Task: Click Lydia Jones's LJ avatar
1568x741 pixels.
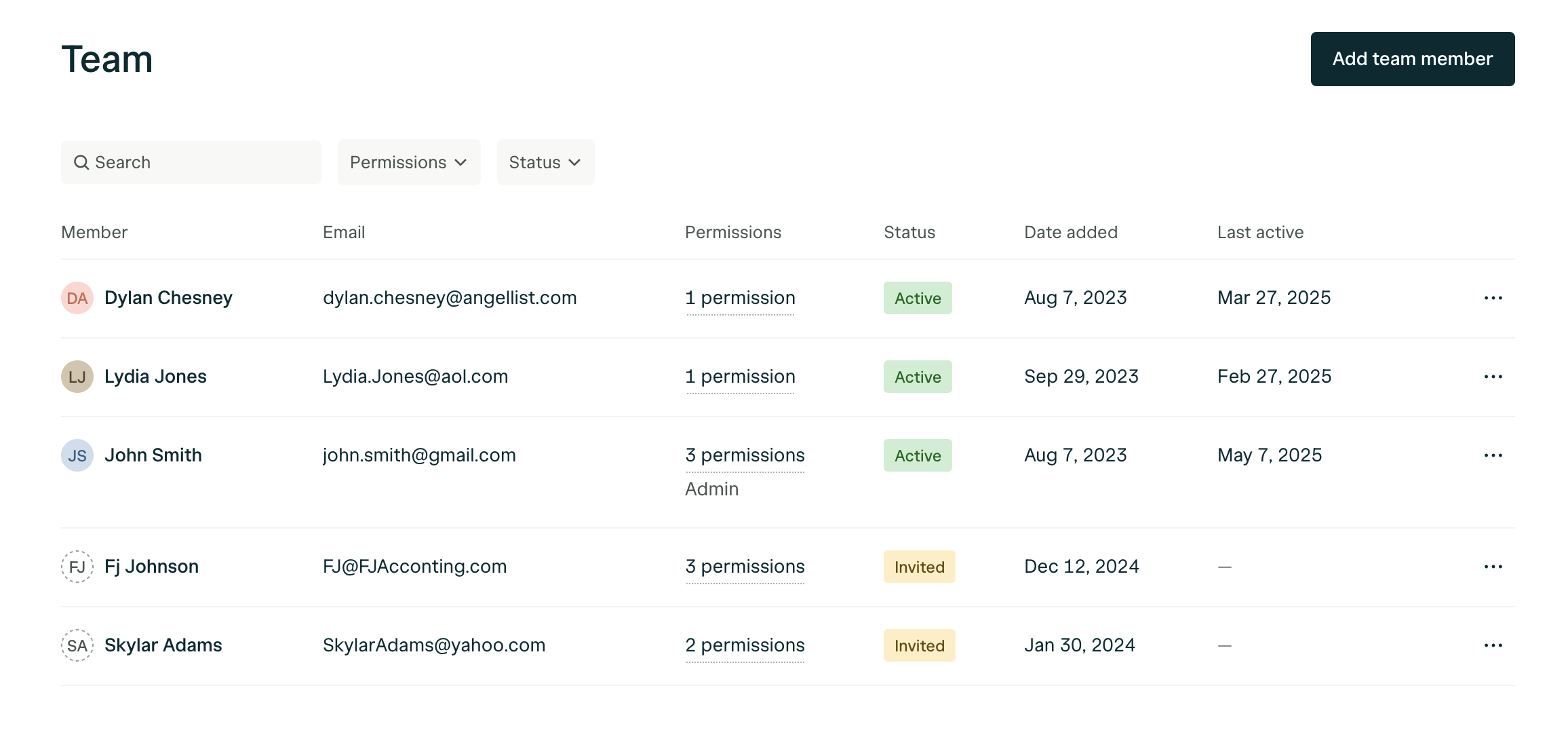Action: tap(77, 377)
